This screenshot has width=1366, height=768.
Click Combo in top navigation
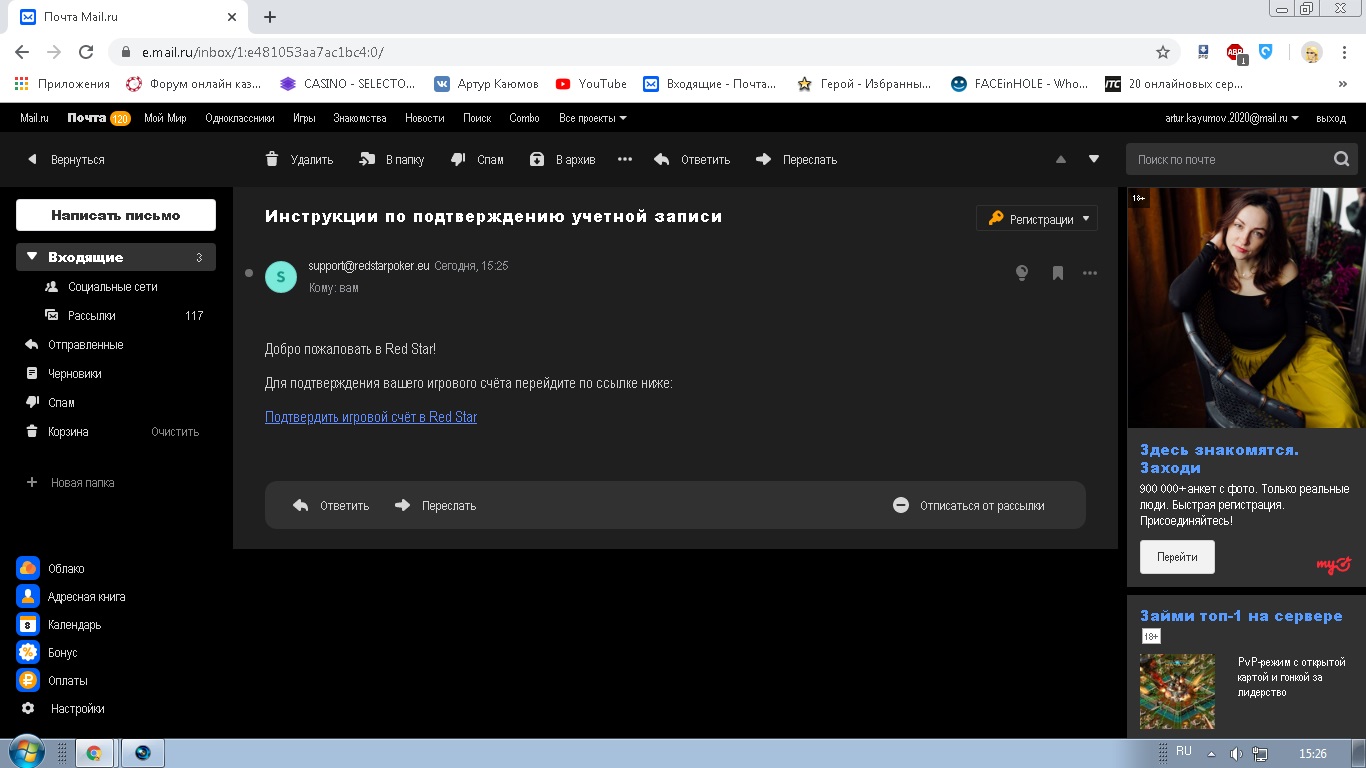(524, 118)
